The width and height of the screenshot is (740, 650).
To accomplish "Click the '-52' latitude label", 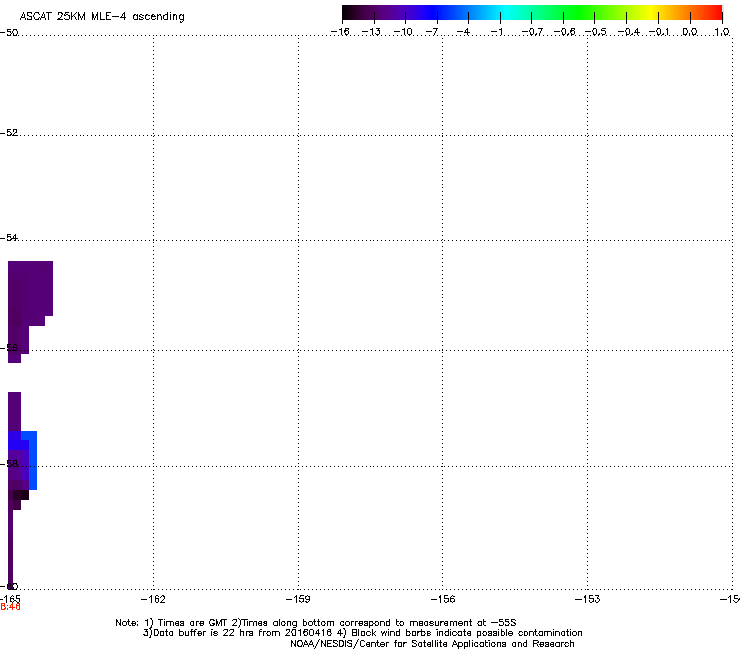I will coord(9,133).
